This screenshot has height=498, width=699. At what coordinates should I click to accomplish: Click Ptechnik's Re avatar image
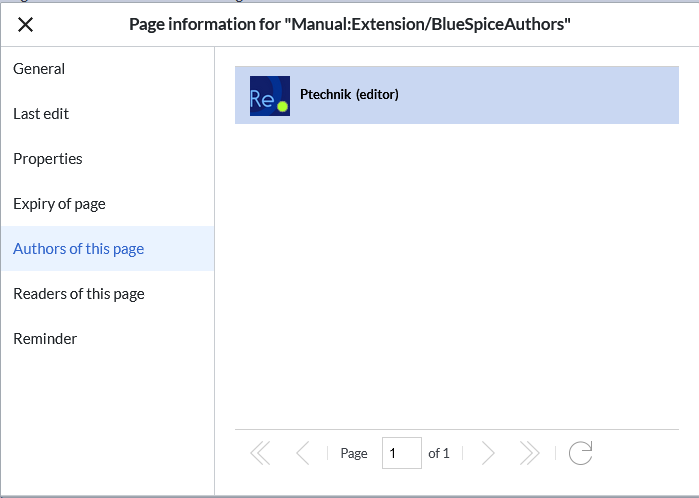(270, 96)
